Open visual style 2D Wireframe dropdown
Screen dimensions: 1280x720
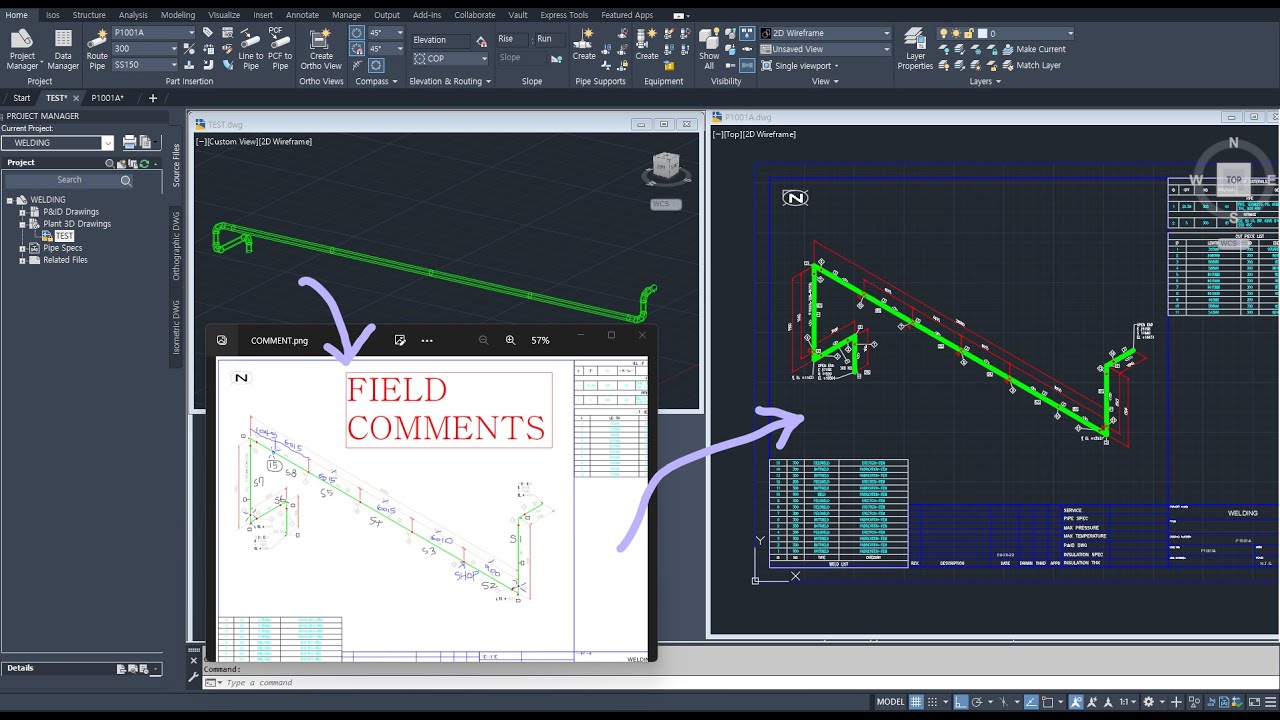pos(825,33)
